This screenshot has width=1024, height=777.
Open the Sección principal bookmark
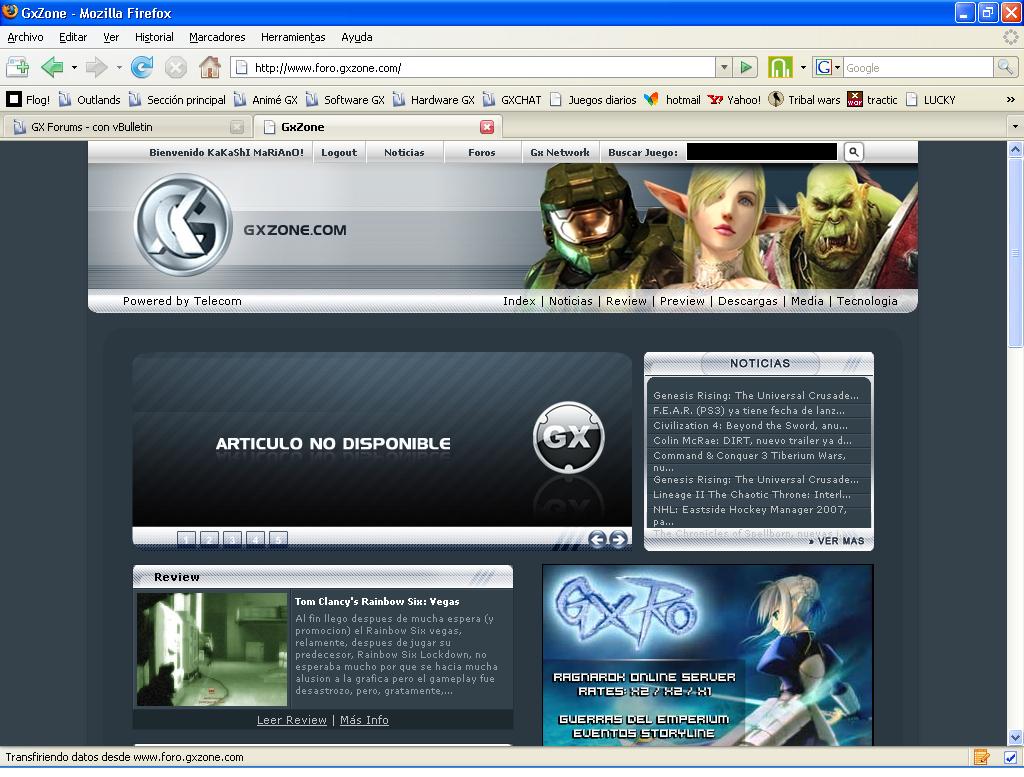178,100
